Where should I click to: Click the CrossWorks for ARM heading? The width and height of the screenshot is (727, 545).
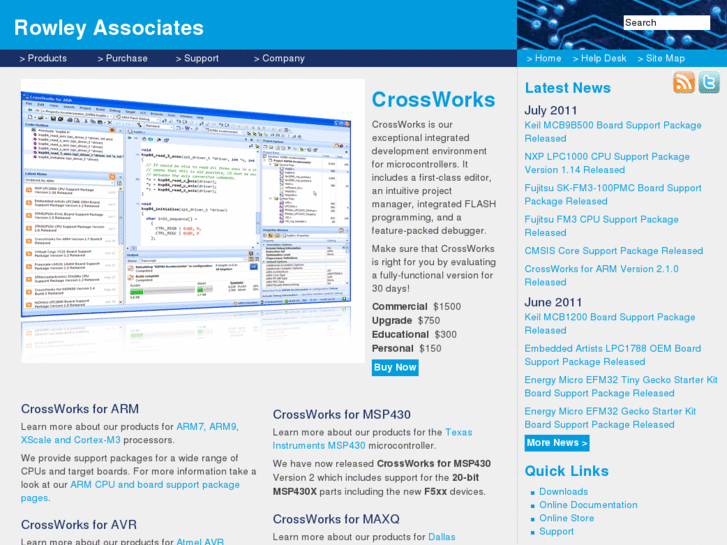(80, 409)
